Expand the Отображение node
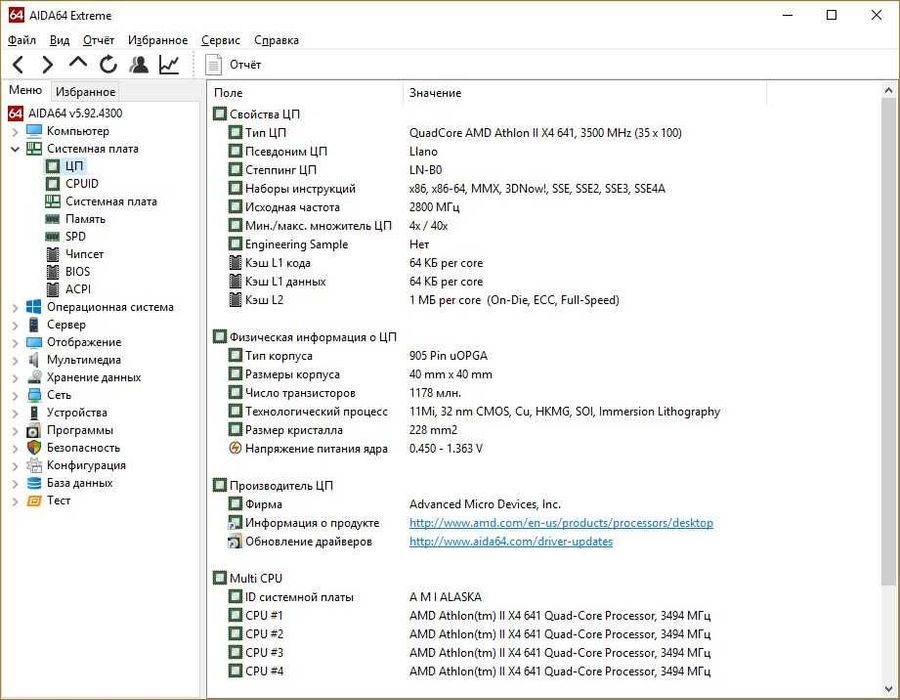 coord(15,343)
